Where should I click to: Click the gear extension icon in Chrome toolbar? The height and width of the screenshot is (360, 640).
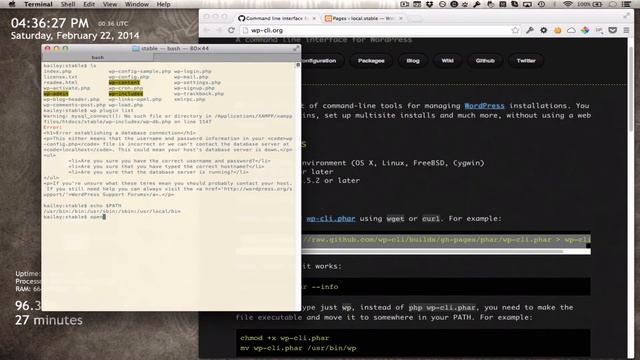pos(544,30)
